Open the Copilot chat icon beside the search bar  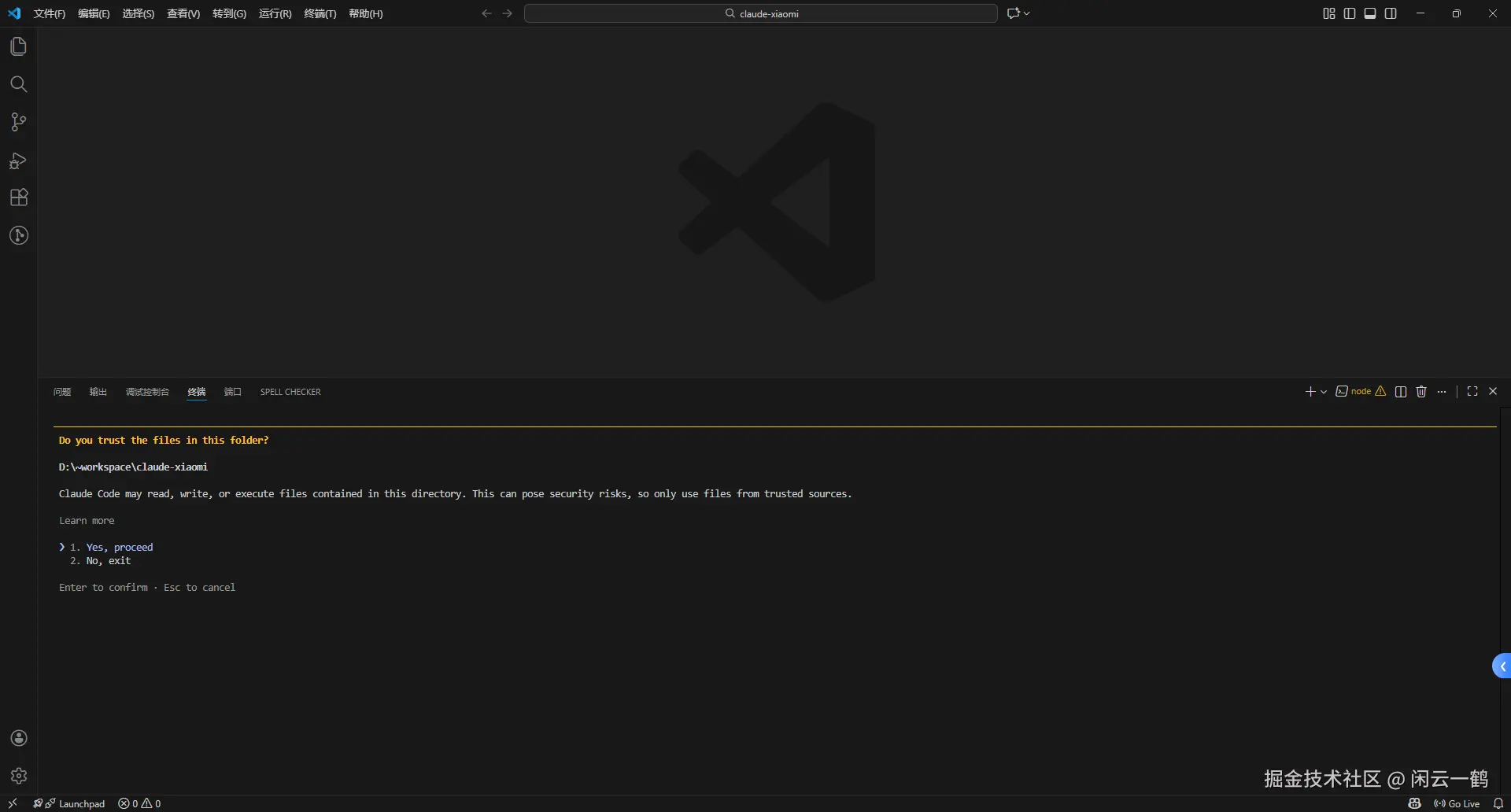pyautogui.click(x=1014, y=13)
